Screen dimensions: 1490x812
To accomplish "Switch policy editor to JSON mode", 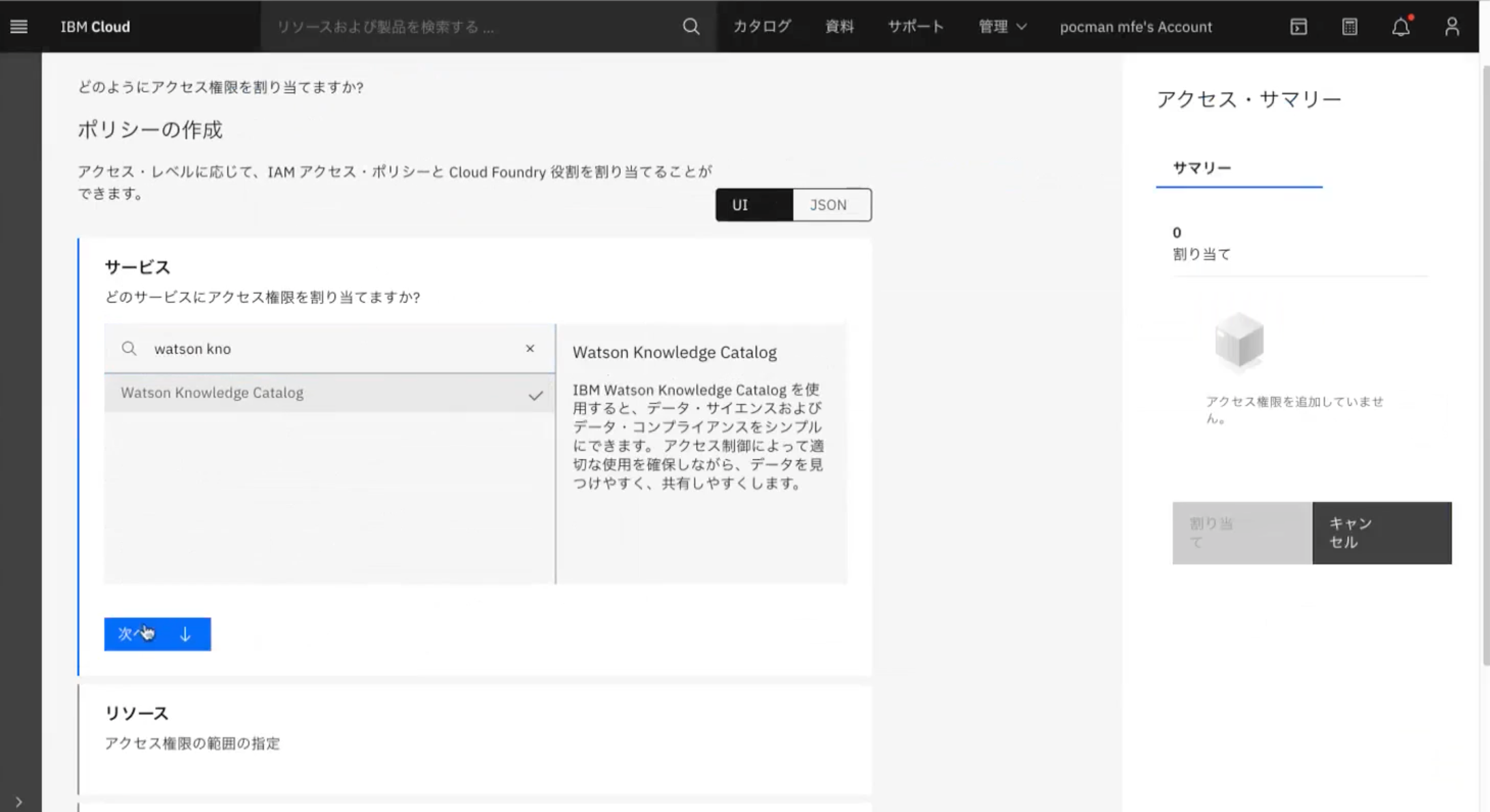I will [x=831, y=205].
